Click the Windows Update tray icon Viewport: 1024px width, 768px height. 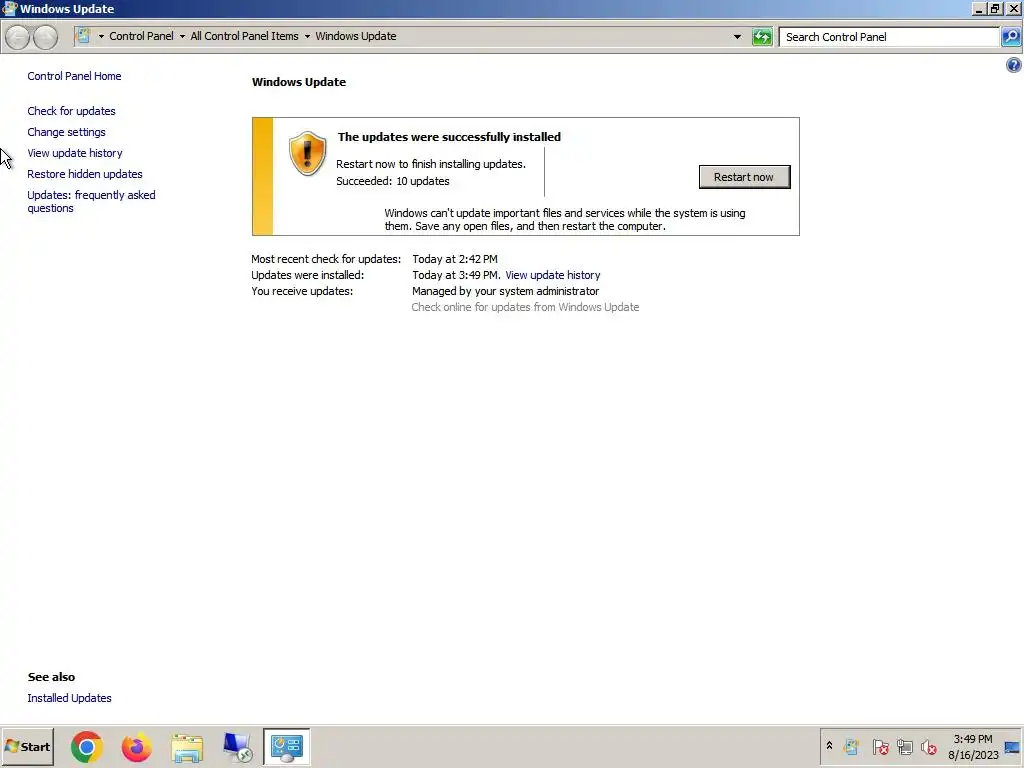point(851,746)
